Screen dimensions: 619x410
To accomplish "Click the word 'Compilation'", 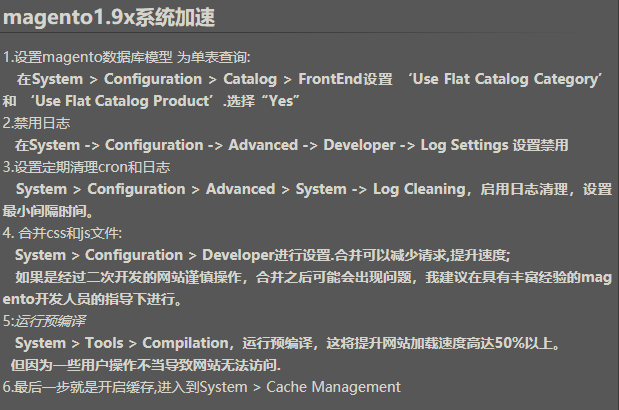I will [185, 343].
